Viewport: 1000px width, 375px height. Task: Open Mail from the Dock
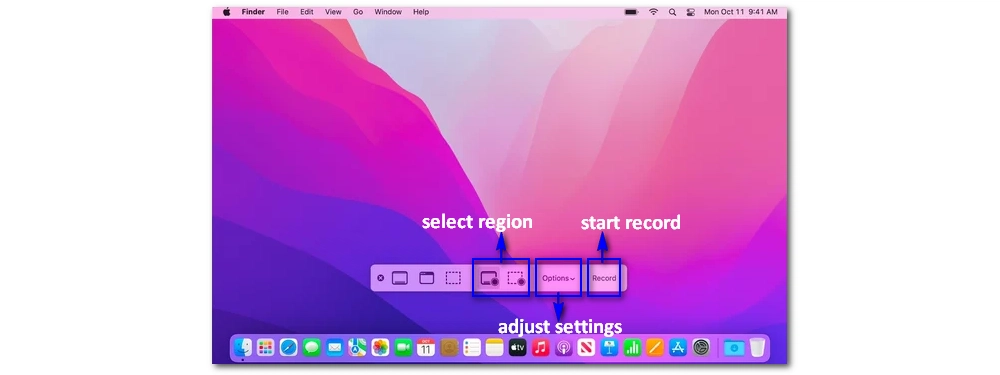pyautogui.click(x=334, y=348)
